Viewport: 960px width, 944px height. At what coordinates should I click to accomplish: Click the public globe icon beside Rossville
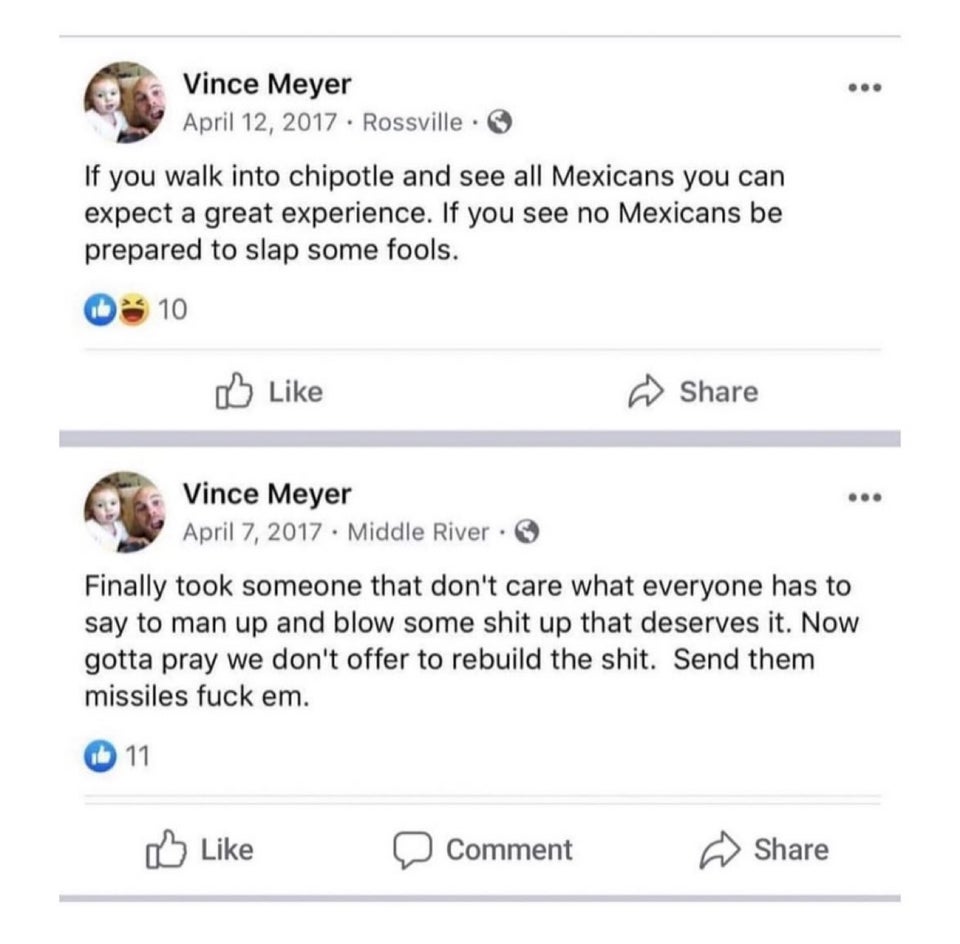point(500,123)
